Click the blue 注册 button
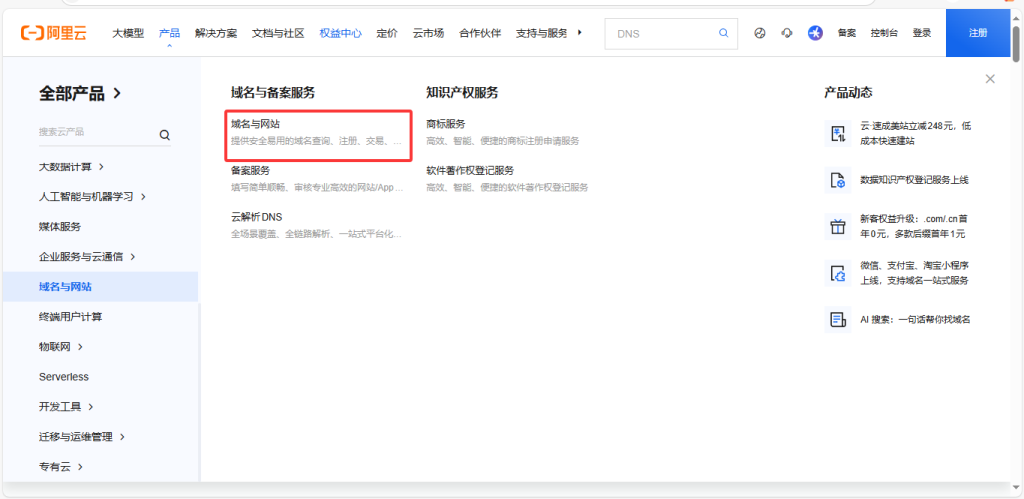Viewport: 1024px width, 499px height. click(978, 33)
